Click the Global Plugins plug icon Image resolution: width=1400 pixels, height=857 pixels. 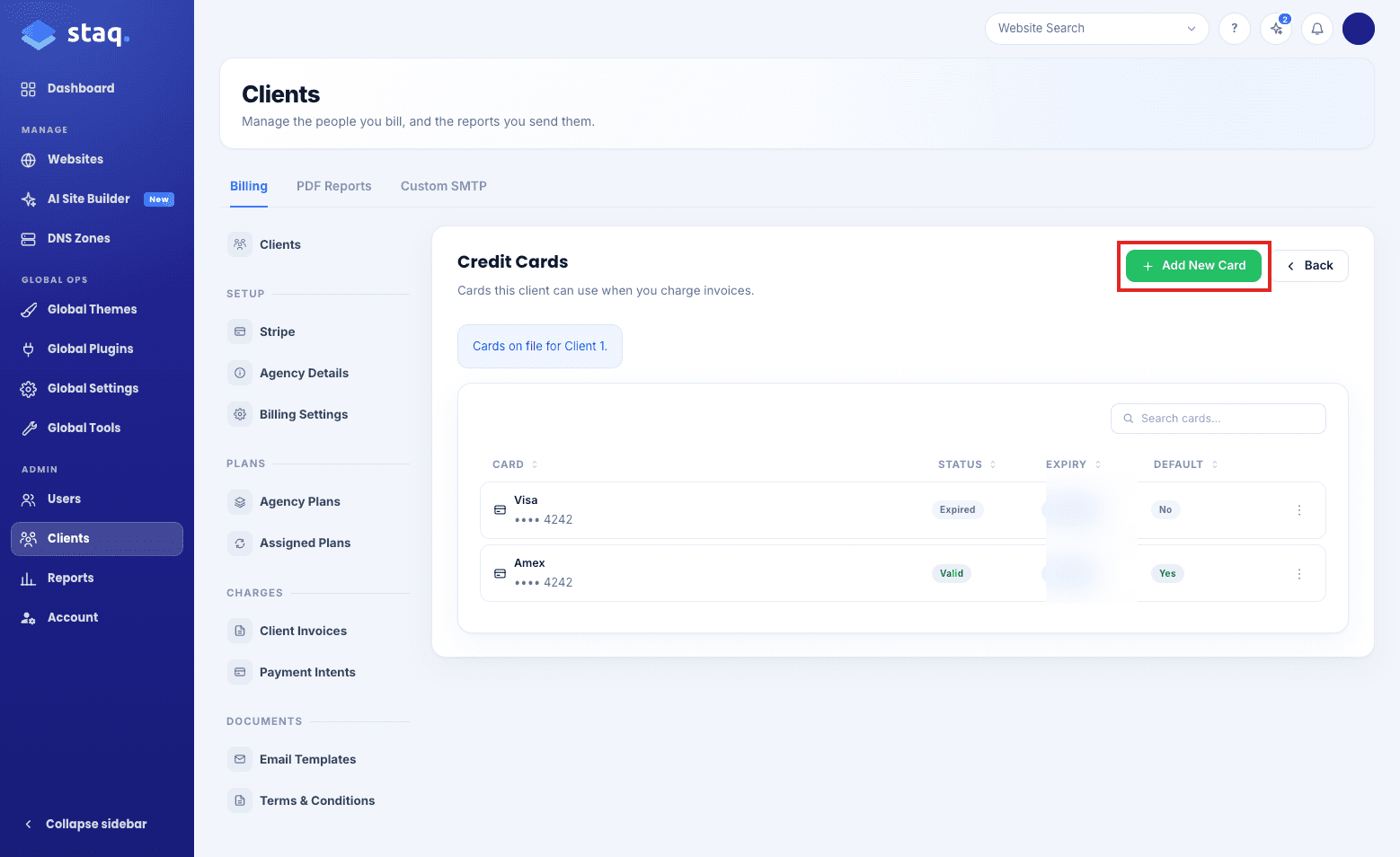(x=29, y=349)
